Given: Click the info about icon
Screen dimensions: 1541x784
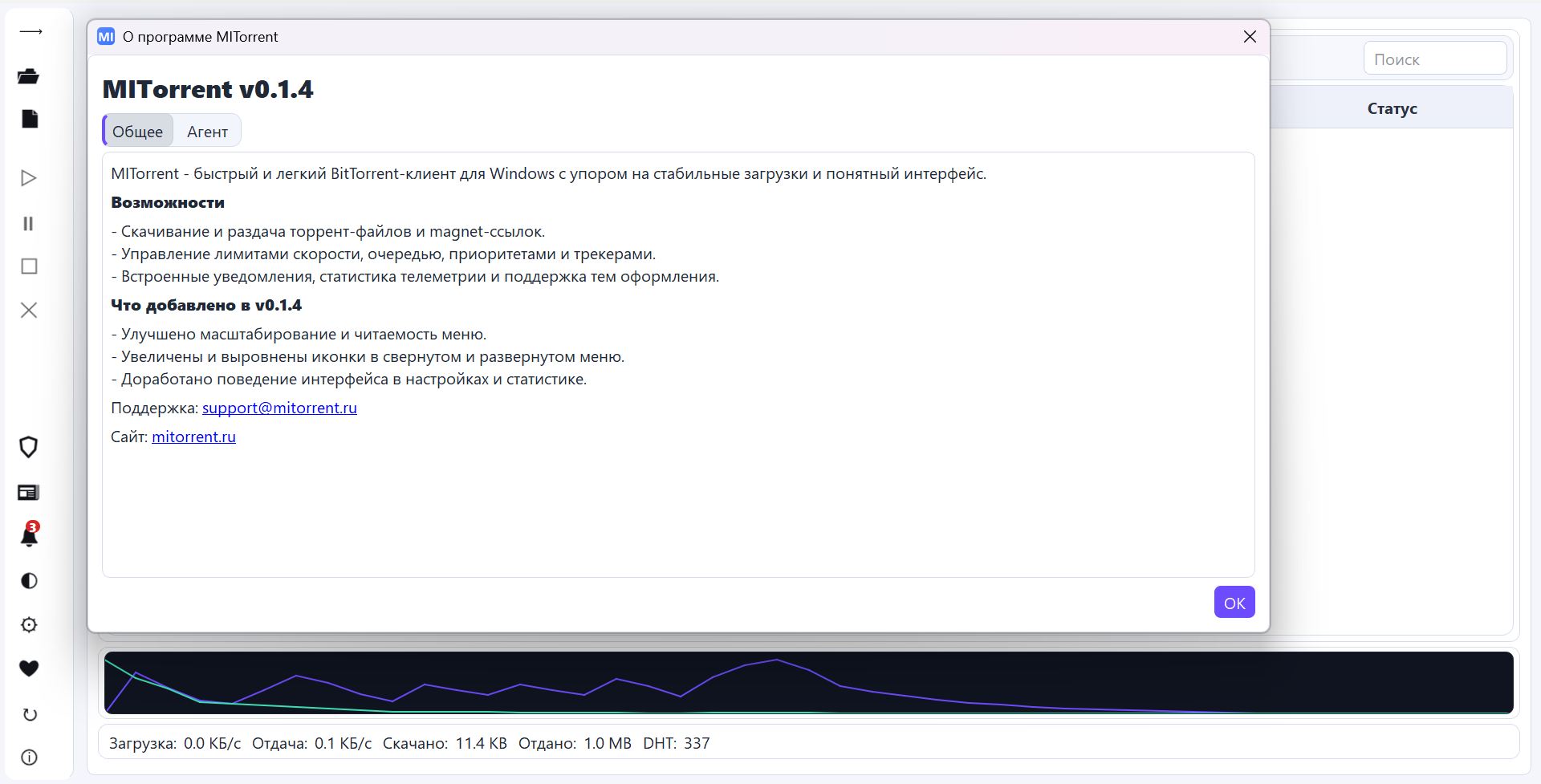Looking at the screenshot, I should tap(29, 758).
